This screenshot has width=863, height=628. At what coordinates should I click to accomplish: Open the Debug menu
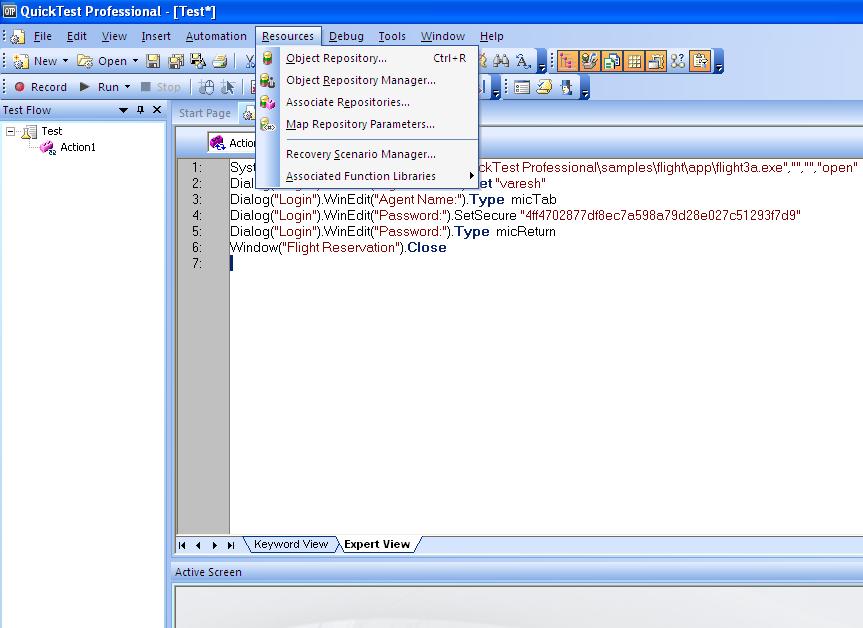point(346,36)
